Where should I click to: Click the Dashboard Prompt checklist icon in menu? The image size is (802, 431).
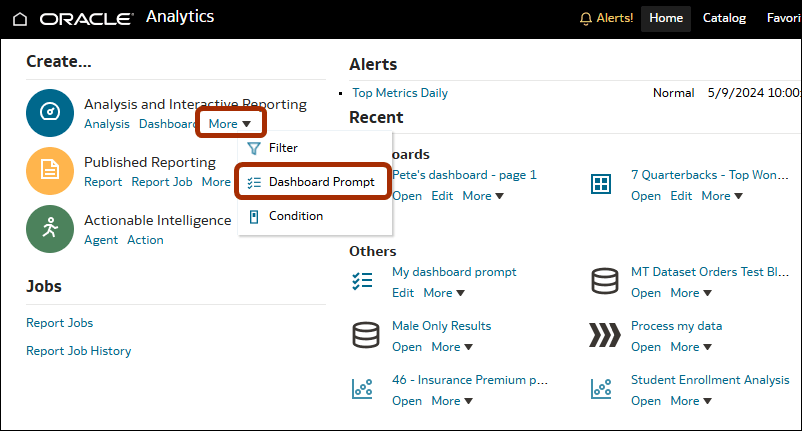coord(254,183)
